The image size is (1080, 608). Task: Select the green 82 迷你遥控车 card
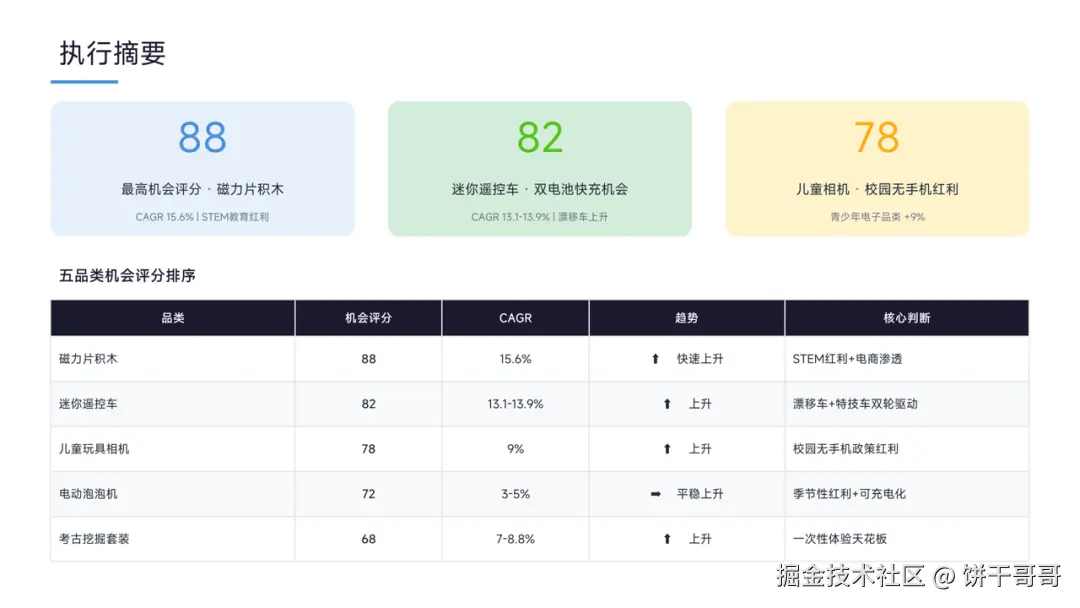(540, 169)
